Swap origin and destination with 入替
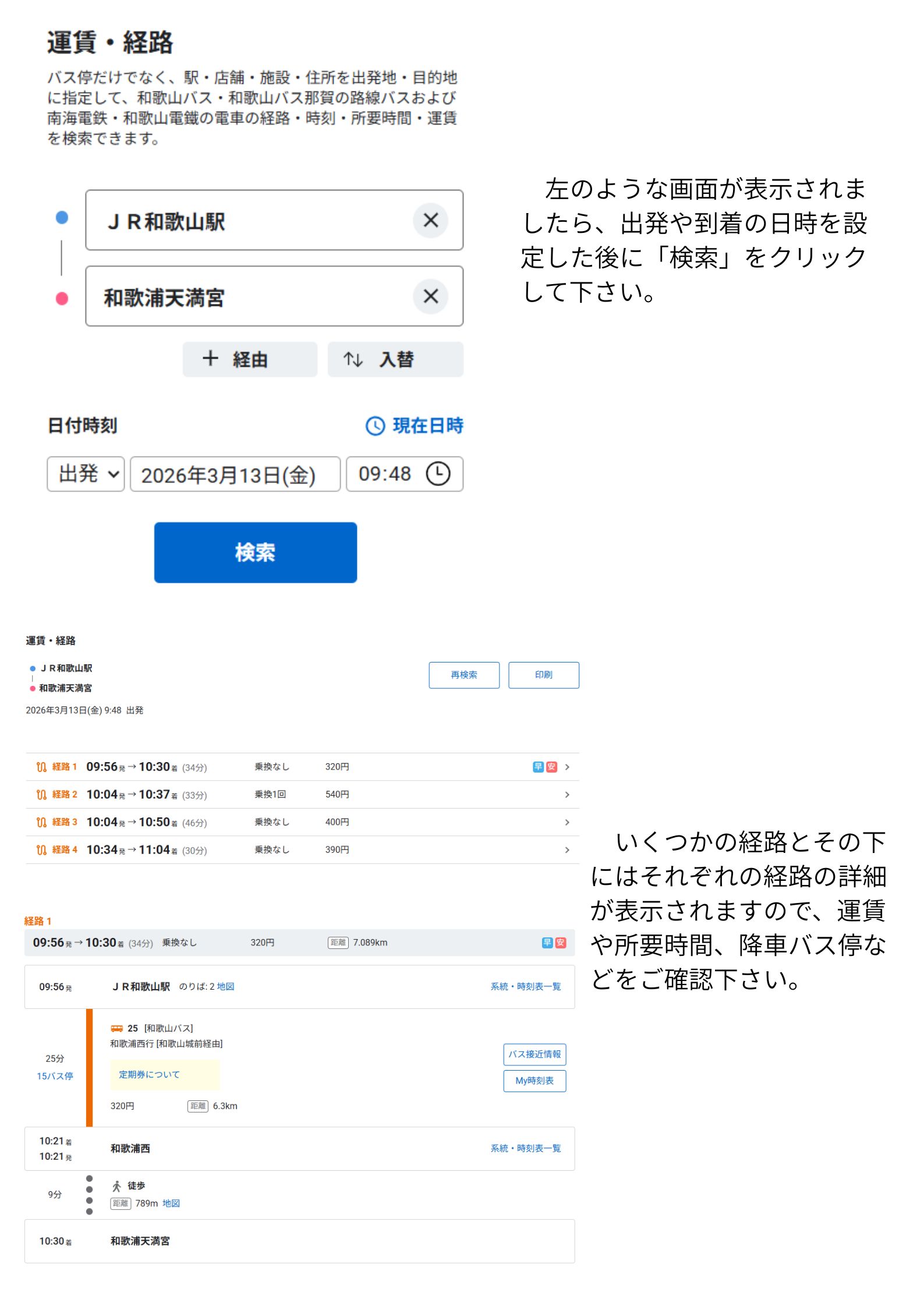The image size is (924, 1307). [395, 359]
